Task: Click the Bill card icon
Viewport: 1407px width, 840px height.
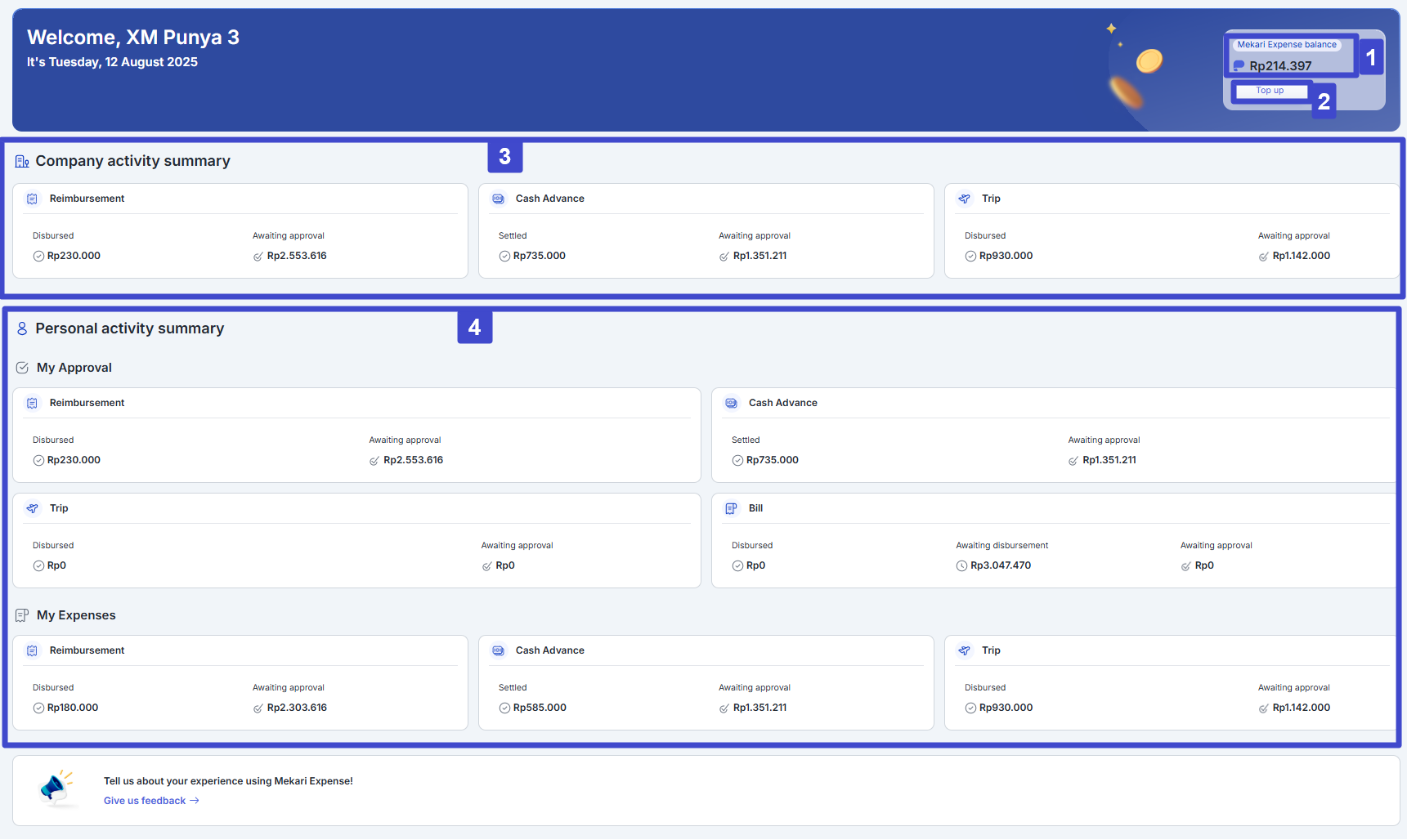Action: click(731, 508)
